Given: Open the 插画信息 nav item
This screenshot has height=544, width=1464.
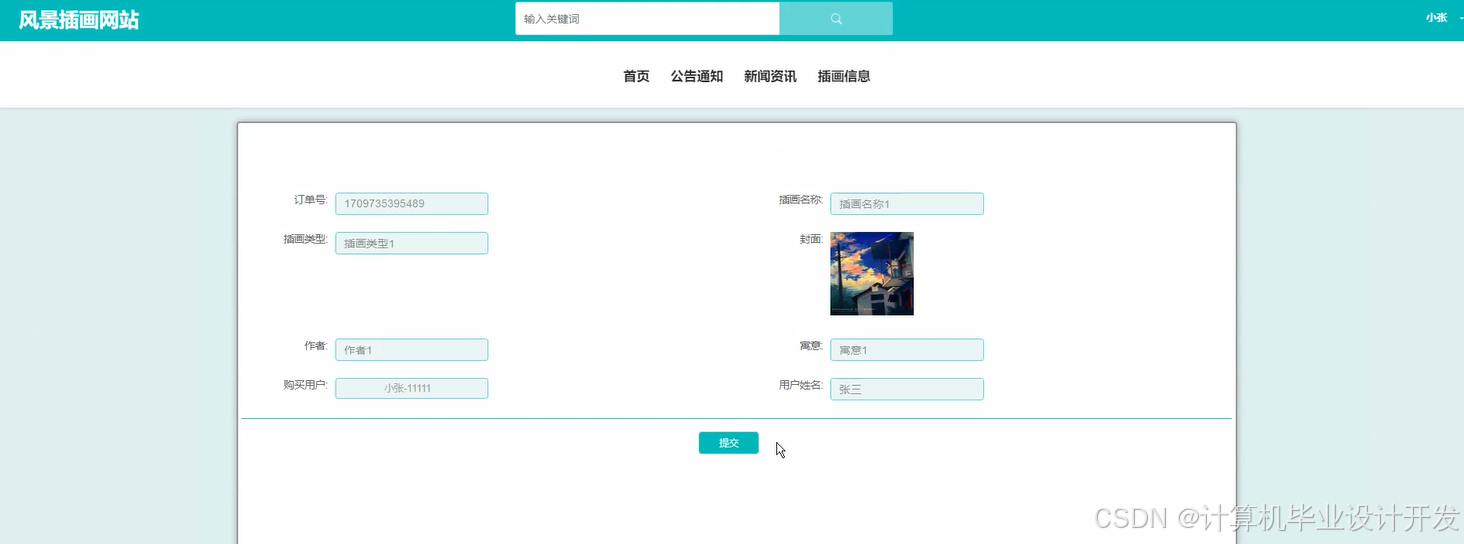Looking at the screenshot, I should coord(844,76).
